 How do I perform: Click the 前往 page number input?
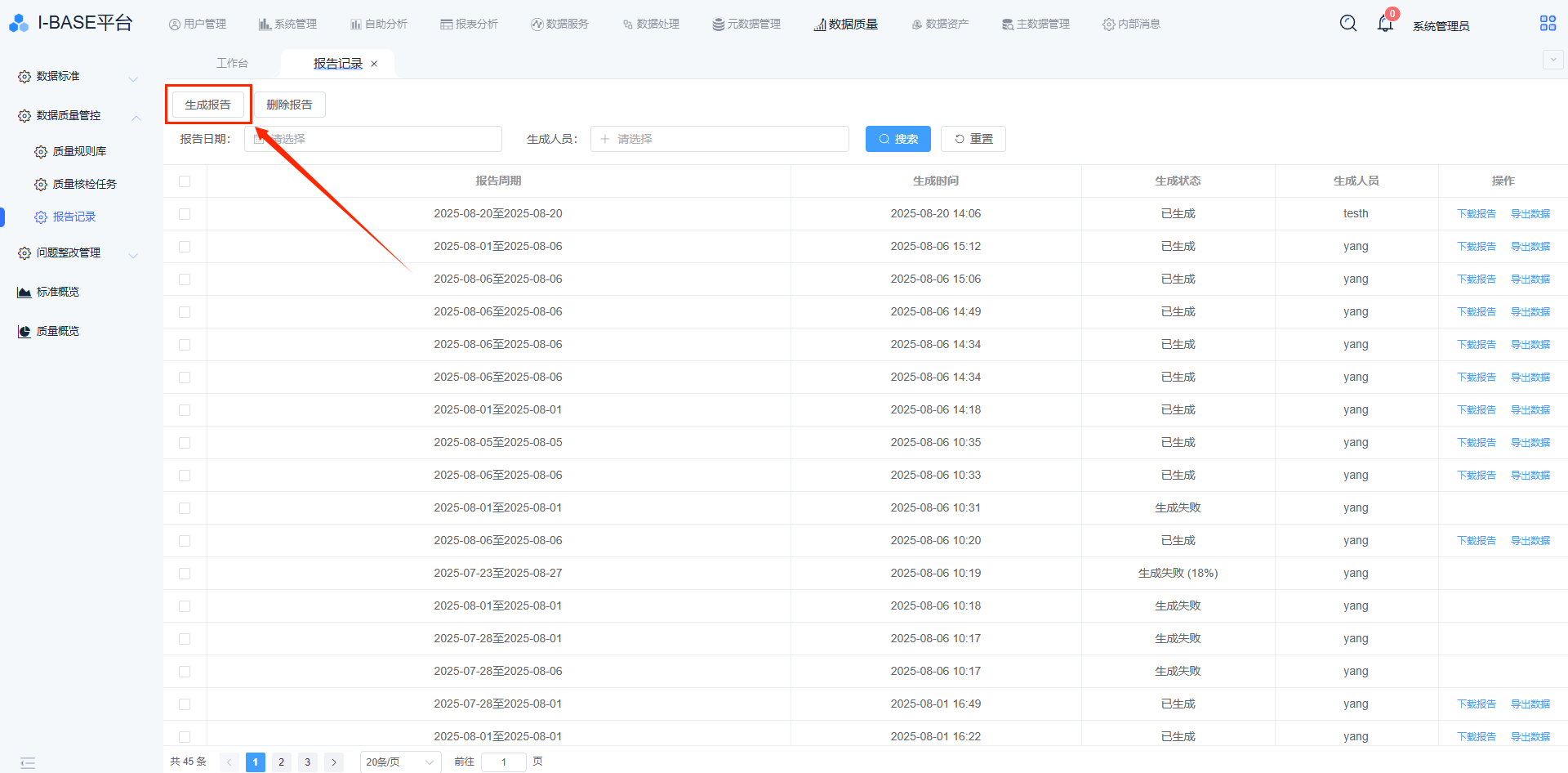(504, 762)
